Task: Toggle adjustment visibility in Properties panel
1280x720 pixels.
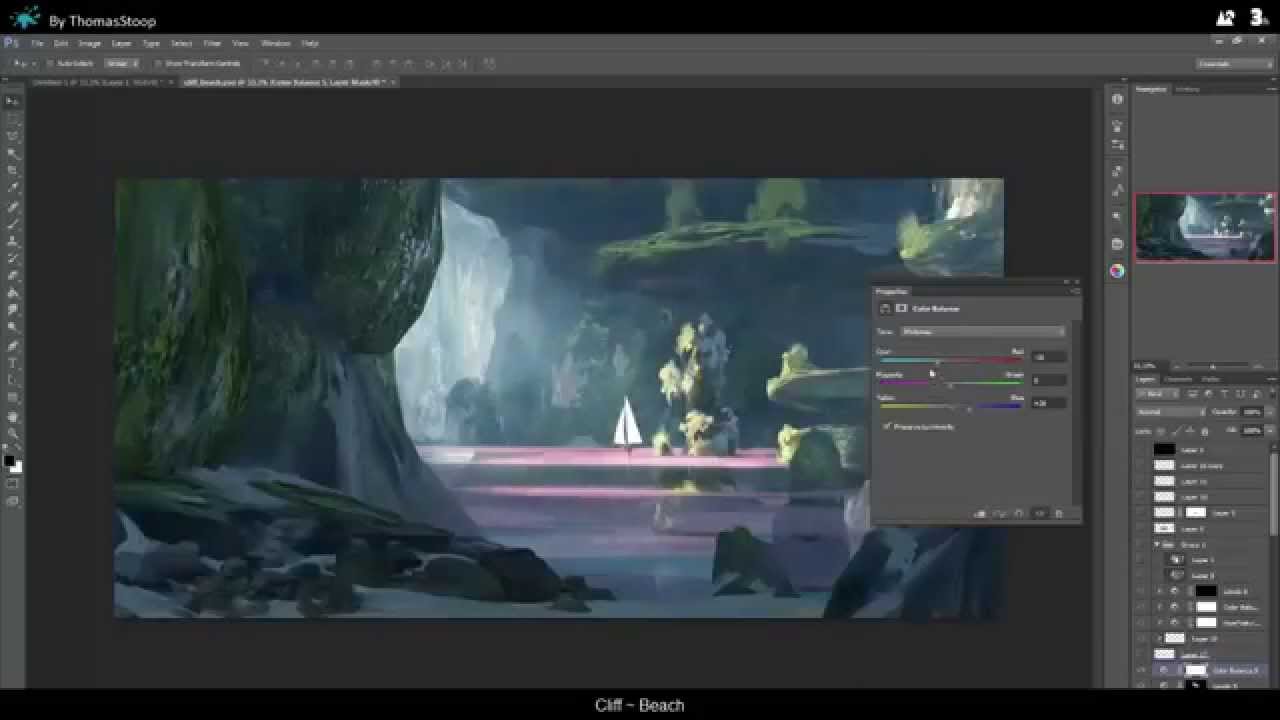Action: point(1039,514)
